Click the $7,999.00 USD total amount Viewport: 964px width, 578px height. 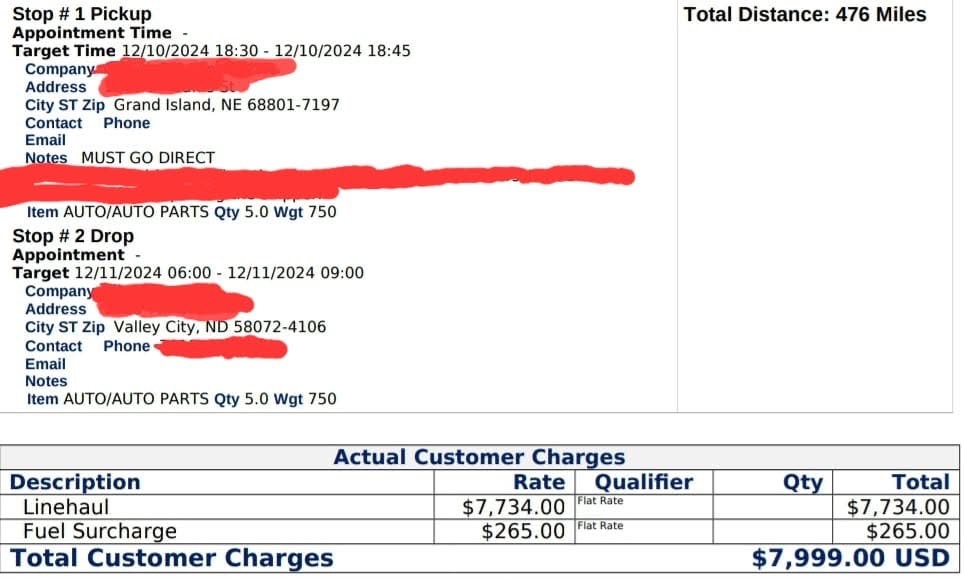[x=851, y=558]
